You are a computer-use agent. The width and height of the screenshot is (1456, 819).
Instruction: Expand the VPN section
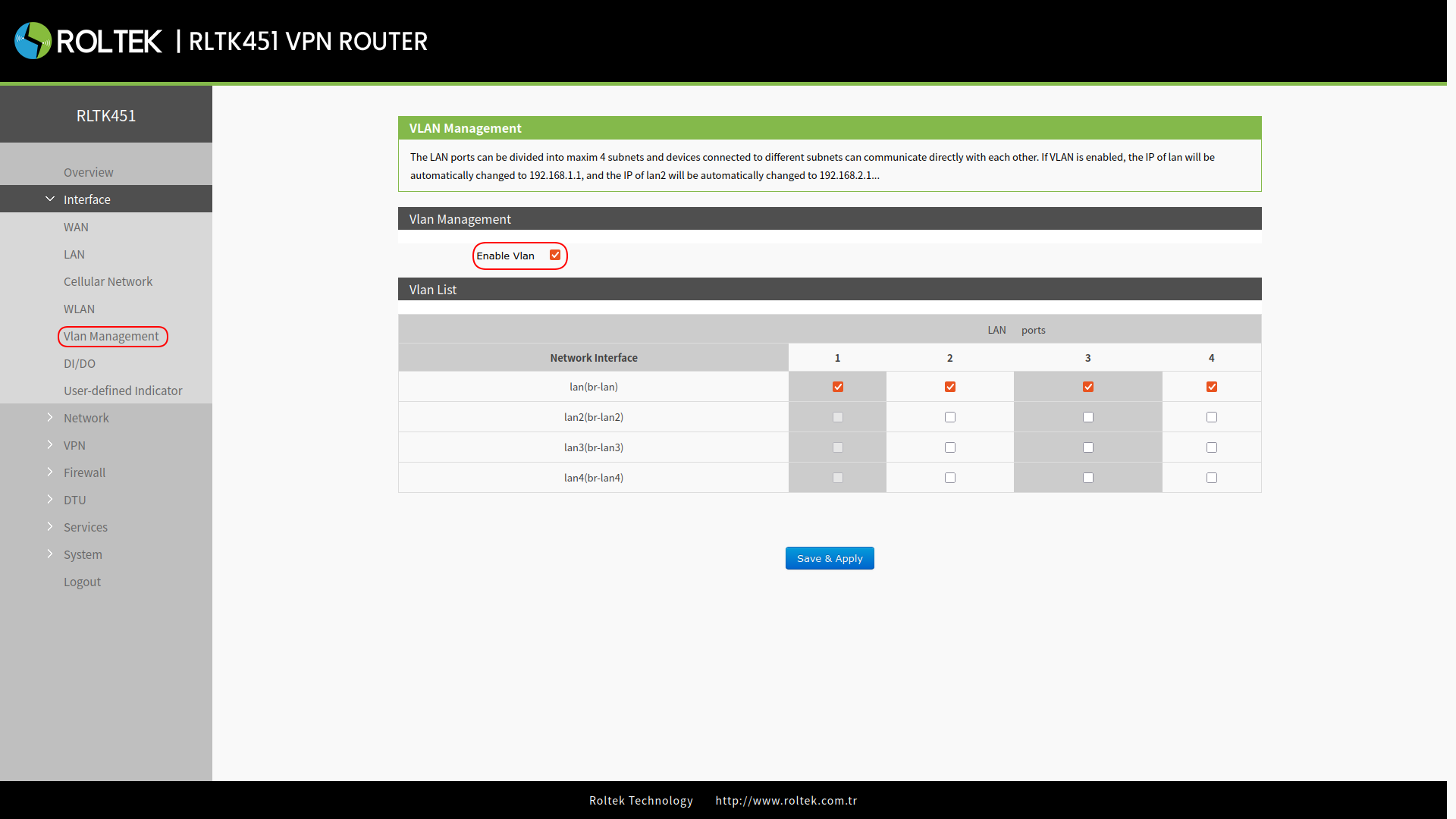(75, 445)
